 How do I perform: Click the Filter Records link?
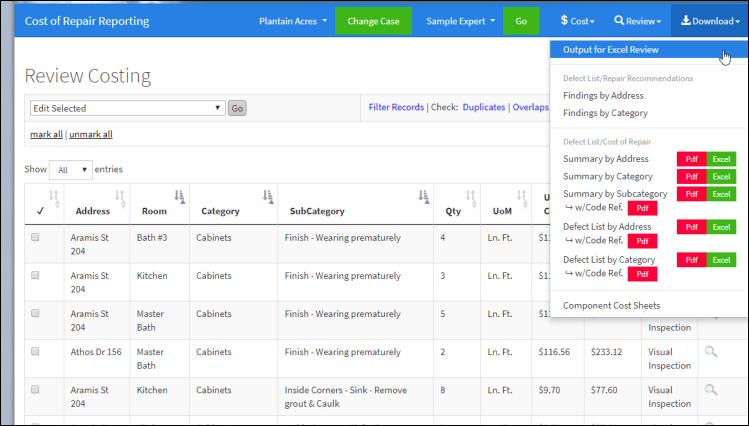click(396, 107)
